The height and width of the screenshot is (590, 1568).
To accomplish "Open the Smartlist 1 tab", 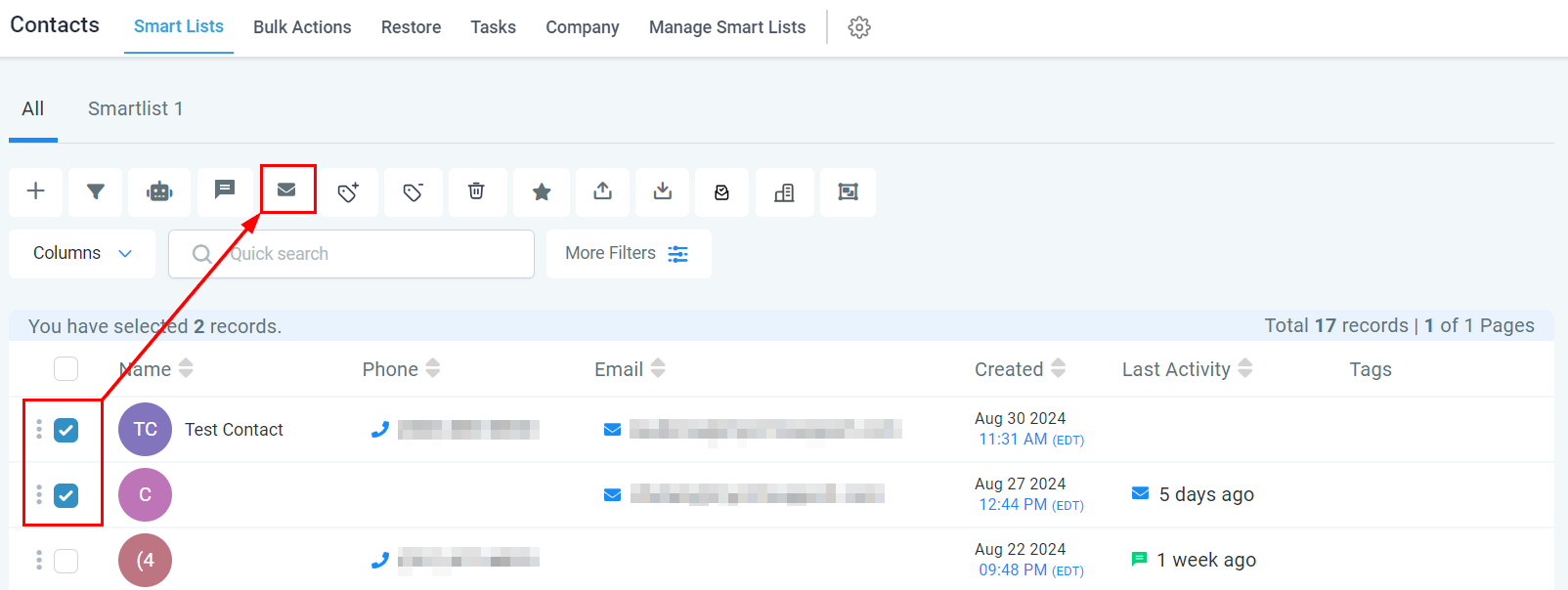I will pyautogui.click(x=135, y=108).
